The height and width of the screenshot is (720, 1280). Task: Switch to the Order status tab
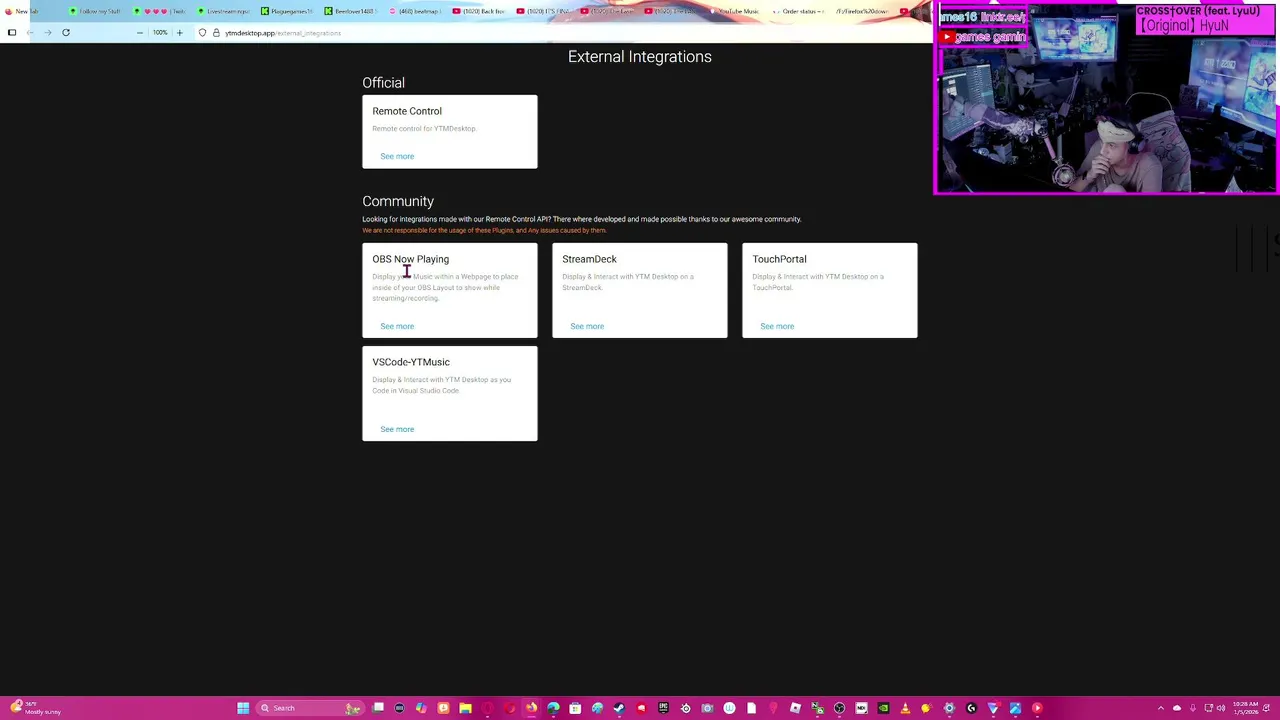[798, 11]
